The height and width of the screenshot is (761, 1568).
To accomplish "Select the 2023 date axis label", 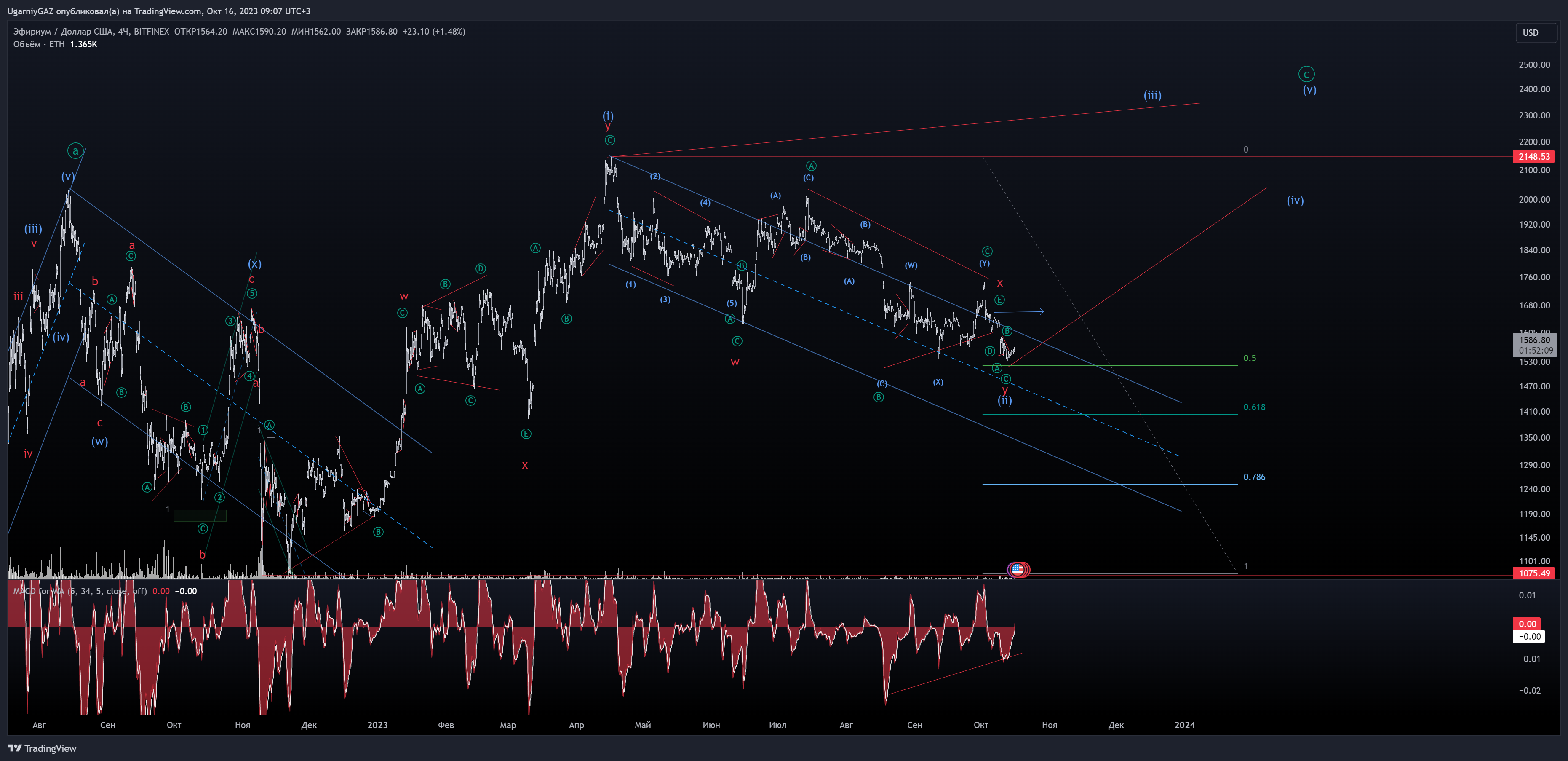I will (x=377, y=725).
